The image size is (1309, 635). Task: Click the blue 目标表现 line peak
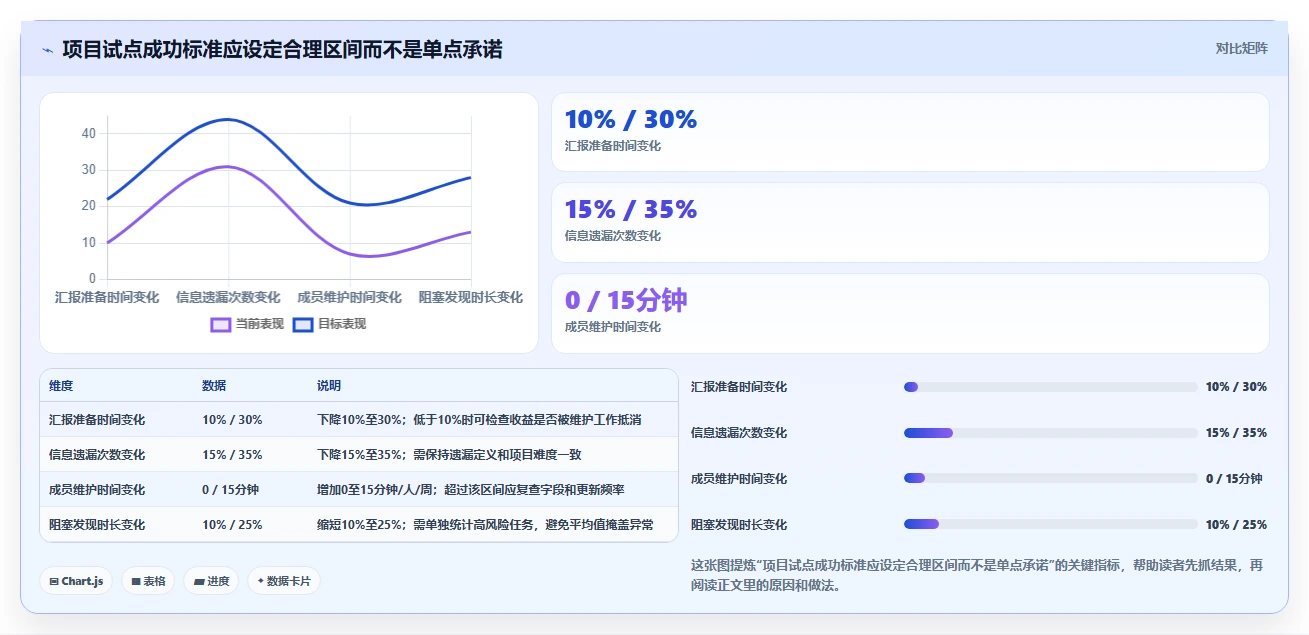(x=228, y=119)
